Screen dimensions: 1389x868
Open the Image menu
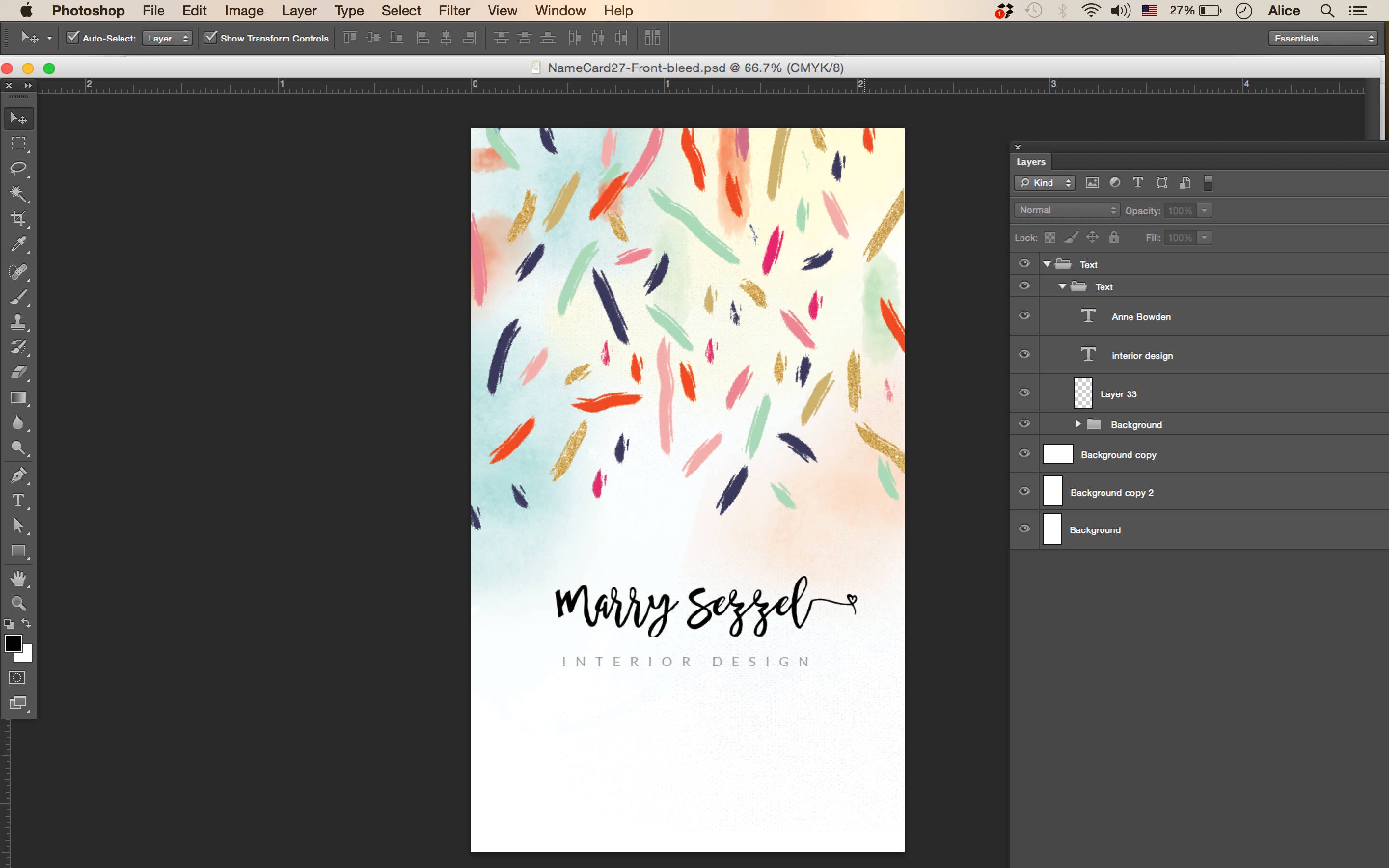tap(244, 10)
